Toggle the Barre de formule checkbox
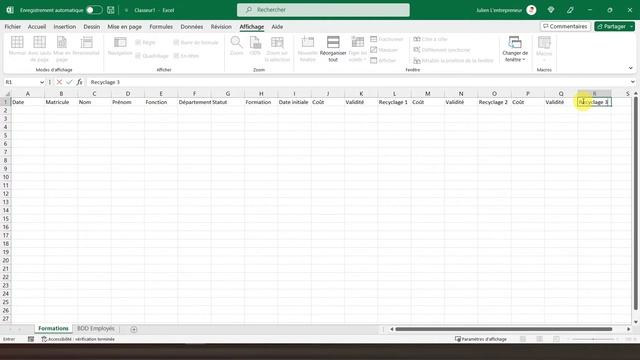This screenshot has width=640, height=360. [176, 42]
